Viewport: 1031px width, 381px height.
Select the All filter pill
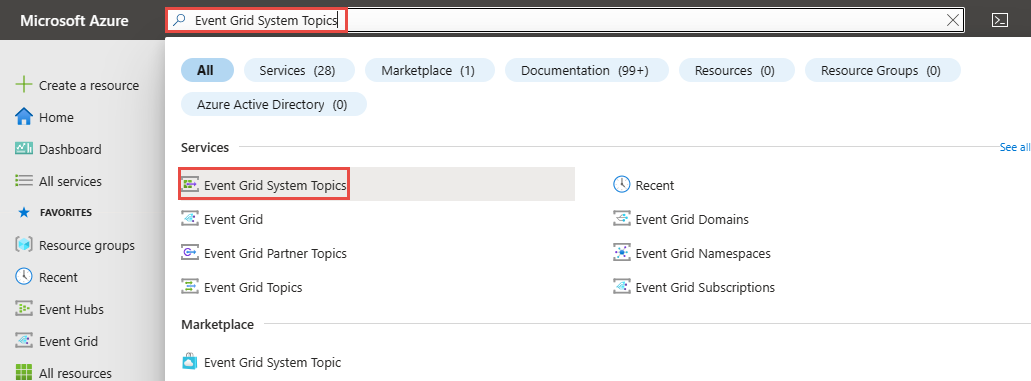pos(207,70)
